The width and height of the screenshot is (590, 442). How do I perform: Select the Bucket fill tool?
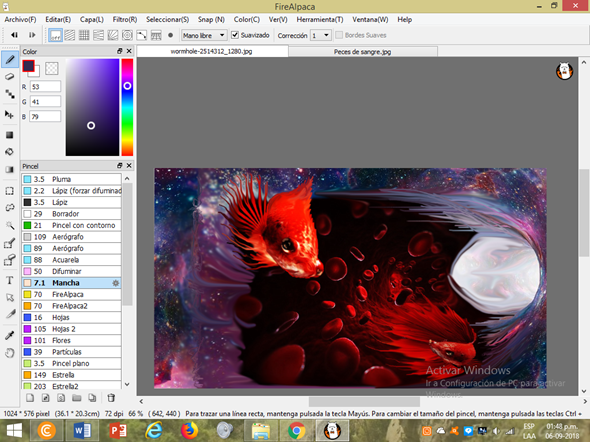[x=10, y=152]
